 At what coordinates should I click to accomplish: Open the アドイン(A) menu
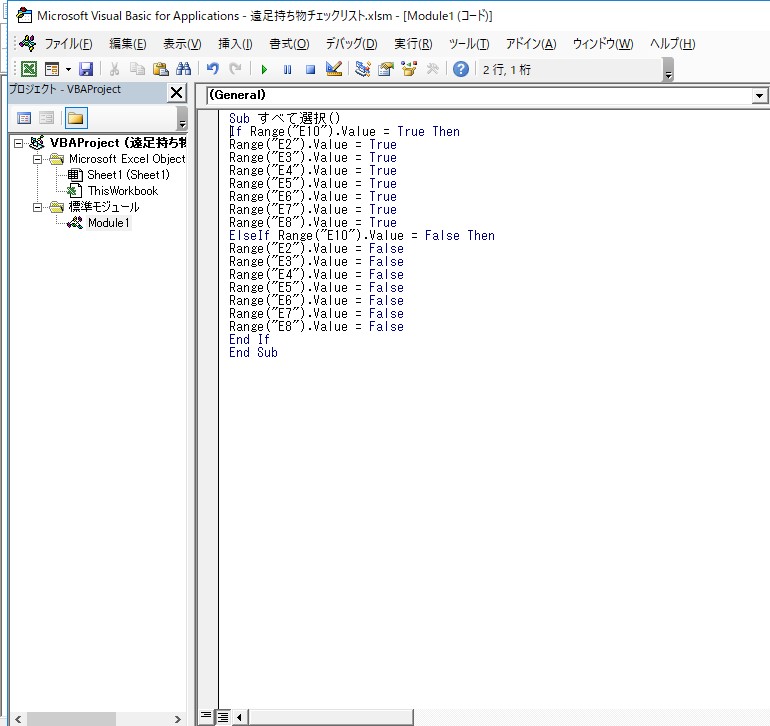click(x=531, y=44)
